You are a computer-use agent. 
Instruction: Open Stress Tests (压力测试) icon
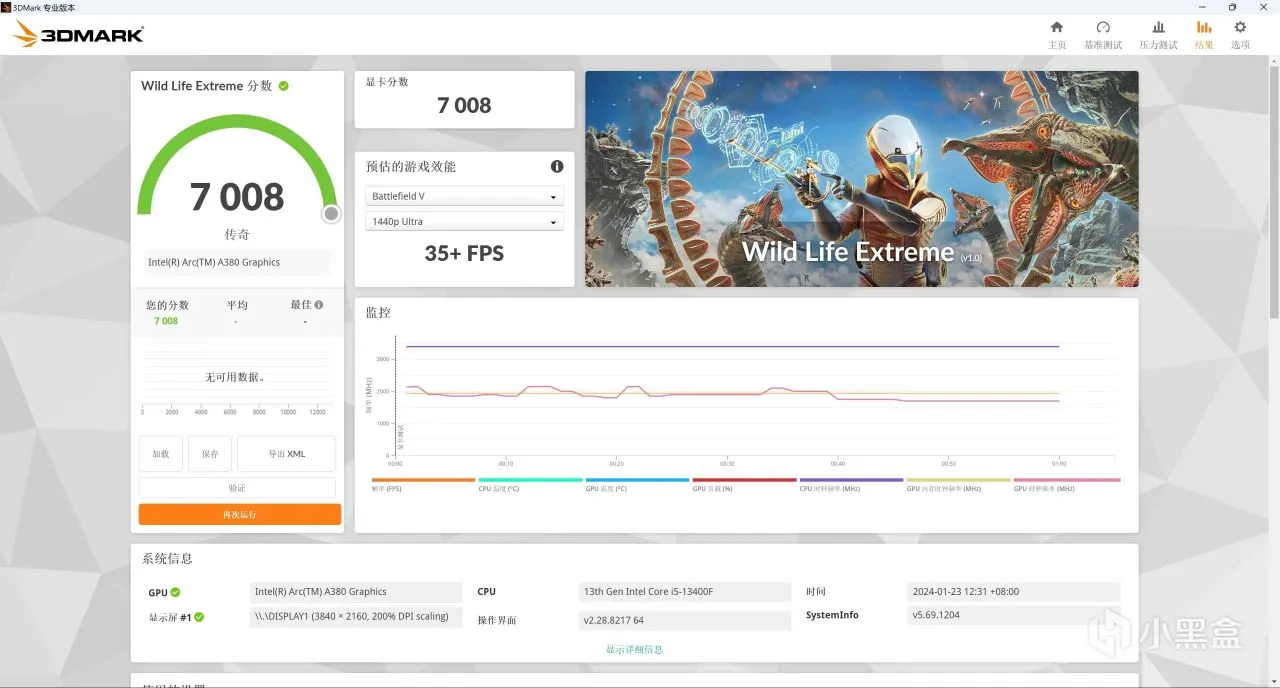pos(1158,34)
